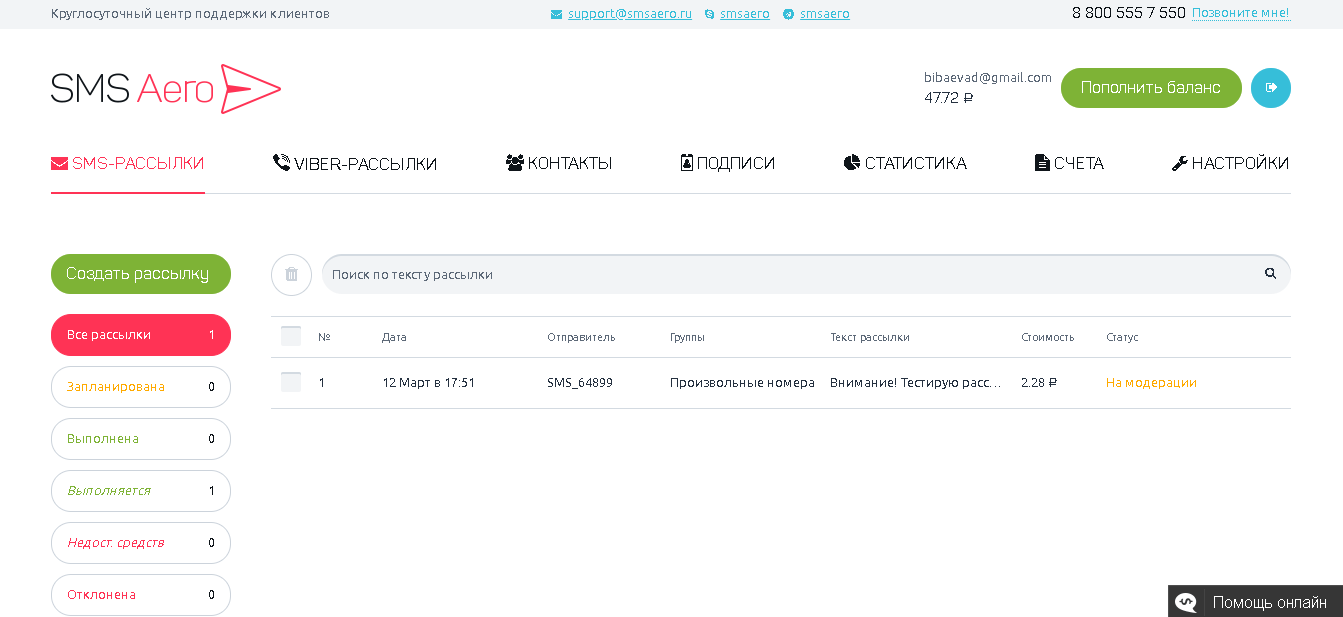Select the SMS-РАССЫЛКИ envelope icon
The image size is (1343, 617).
pos(58,161)
